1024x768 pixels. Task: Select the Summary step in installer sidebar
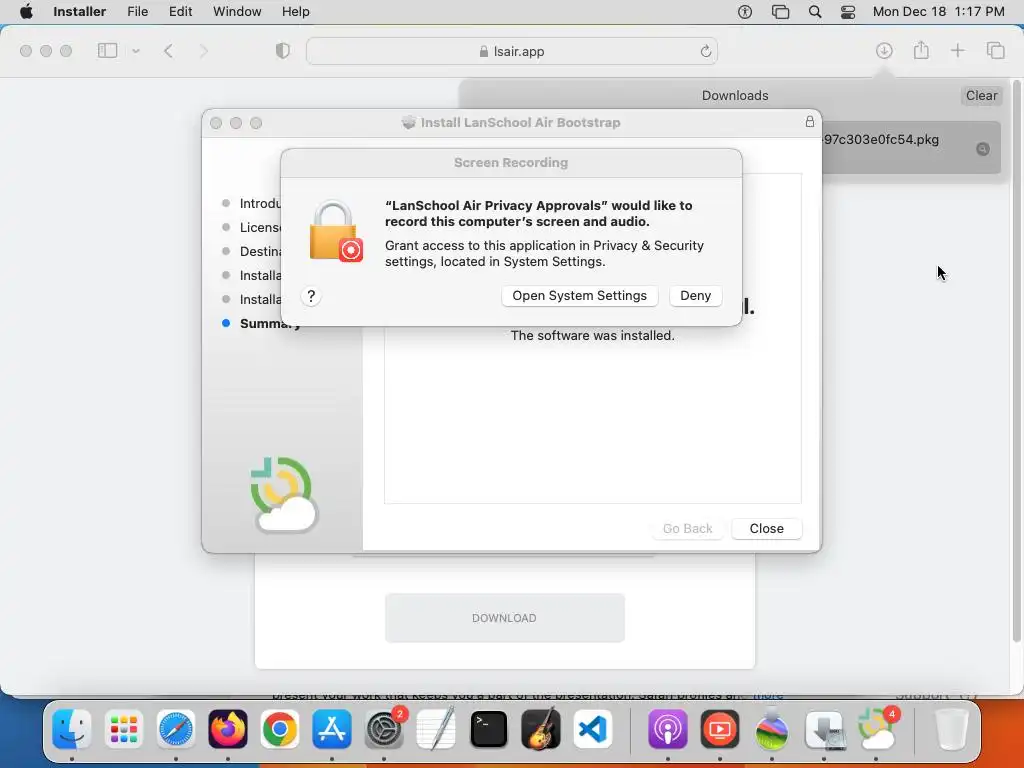(270, 323)
